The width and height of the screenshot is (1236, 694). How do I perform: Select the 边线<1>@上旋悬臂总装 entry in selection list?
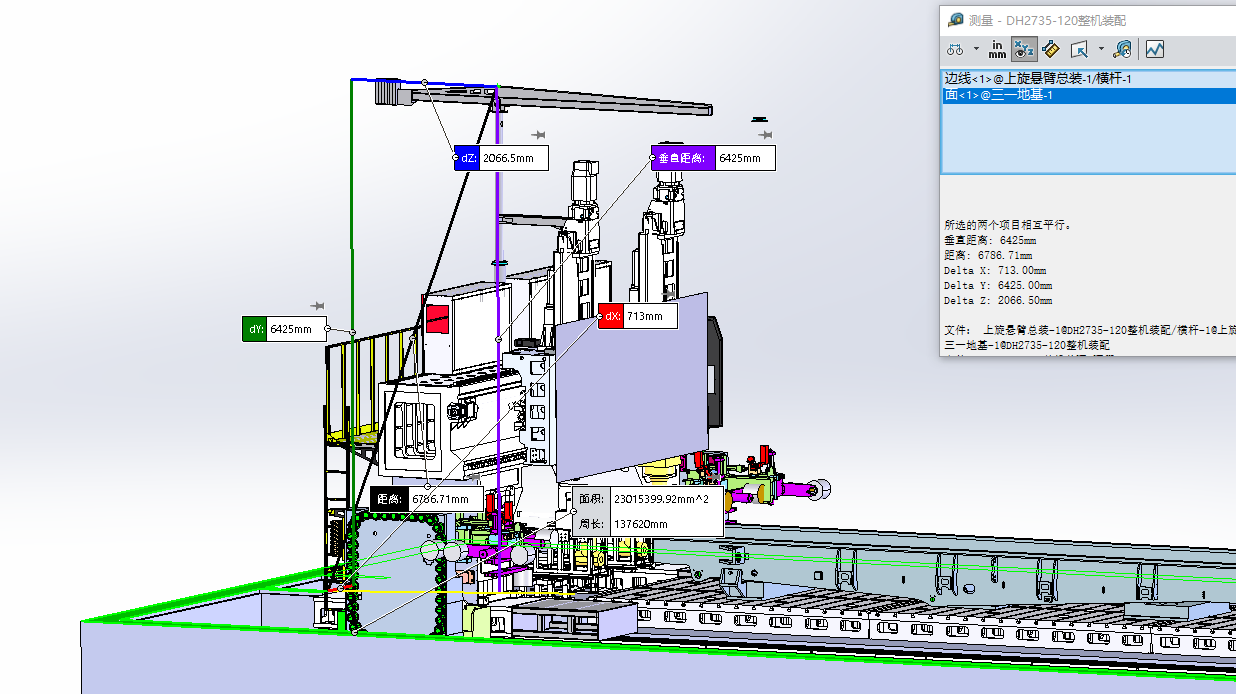pyautogui.click(x=1038, y=78)
